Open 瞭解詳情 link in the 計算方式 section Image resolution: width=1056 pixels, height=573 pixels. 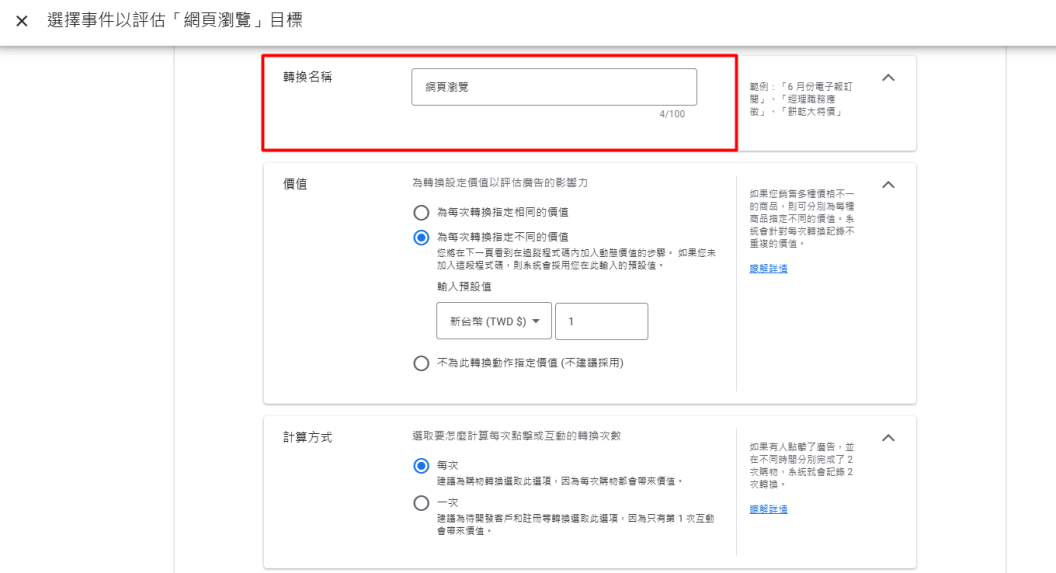pos(768,509)
